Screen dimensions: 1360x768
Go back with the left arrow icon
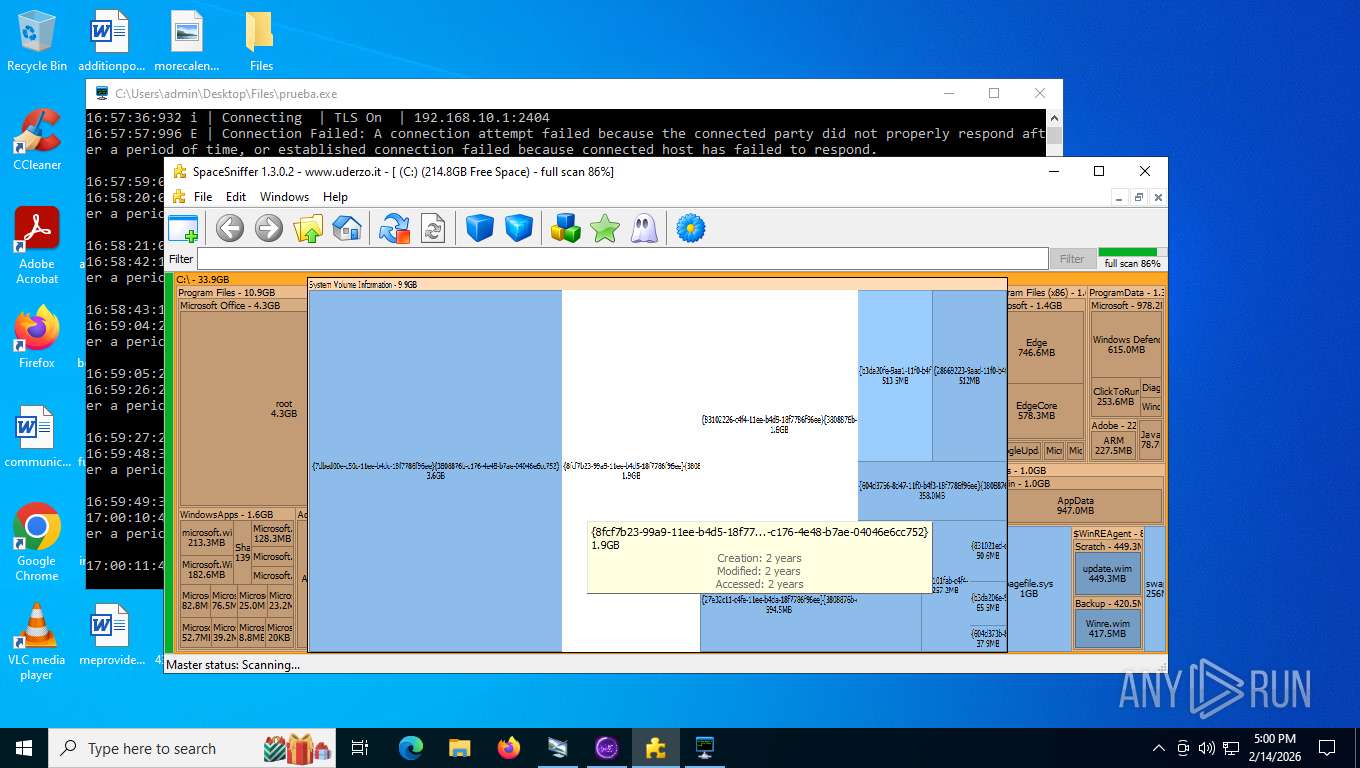(x=230, y=228)
